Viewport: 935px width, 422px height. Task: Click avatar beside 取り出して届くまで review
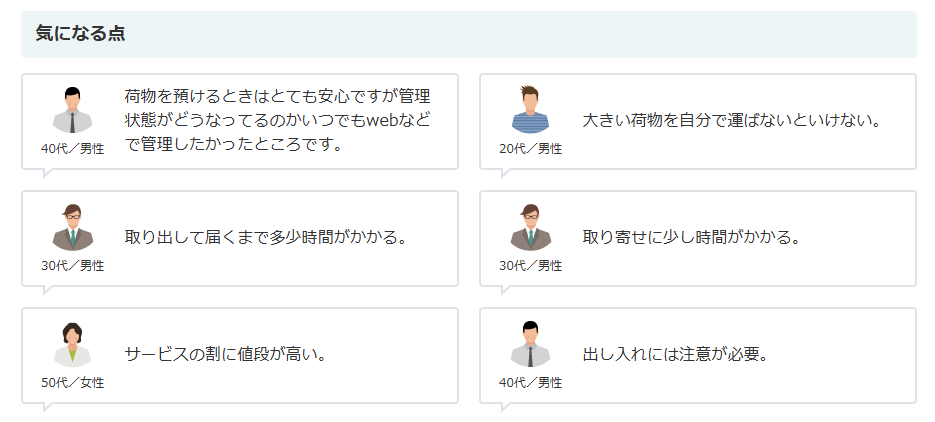(72, 227)
